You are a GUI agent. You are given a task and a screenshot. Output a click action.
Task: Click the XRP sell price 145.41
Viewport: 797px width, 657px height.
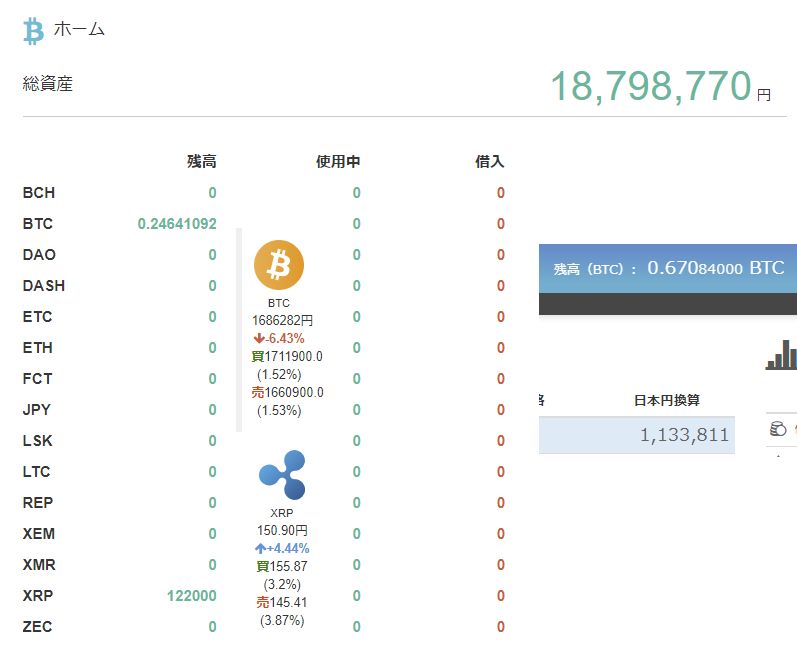pyautogui.click(x=288, y=603)
